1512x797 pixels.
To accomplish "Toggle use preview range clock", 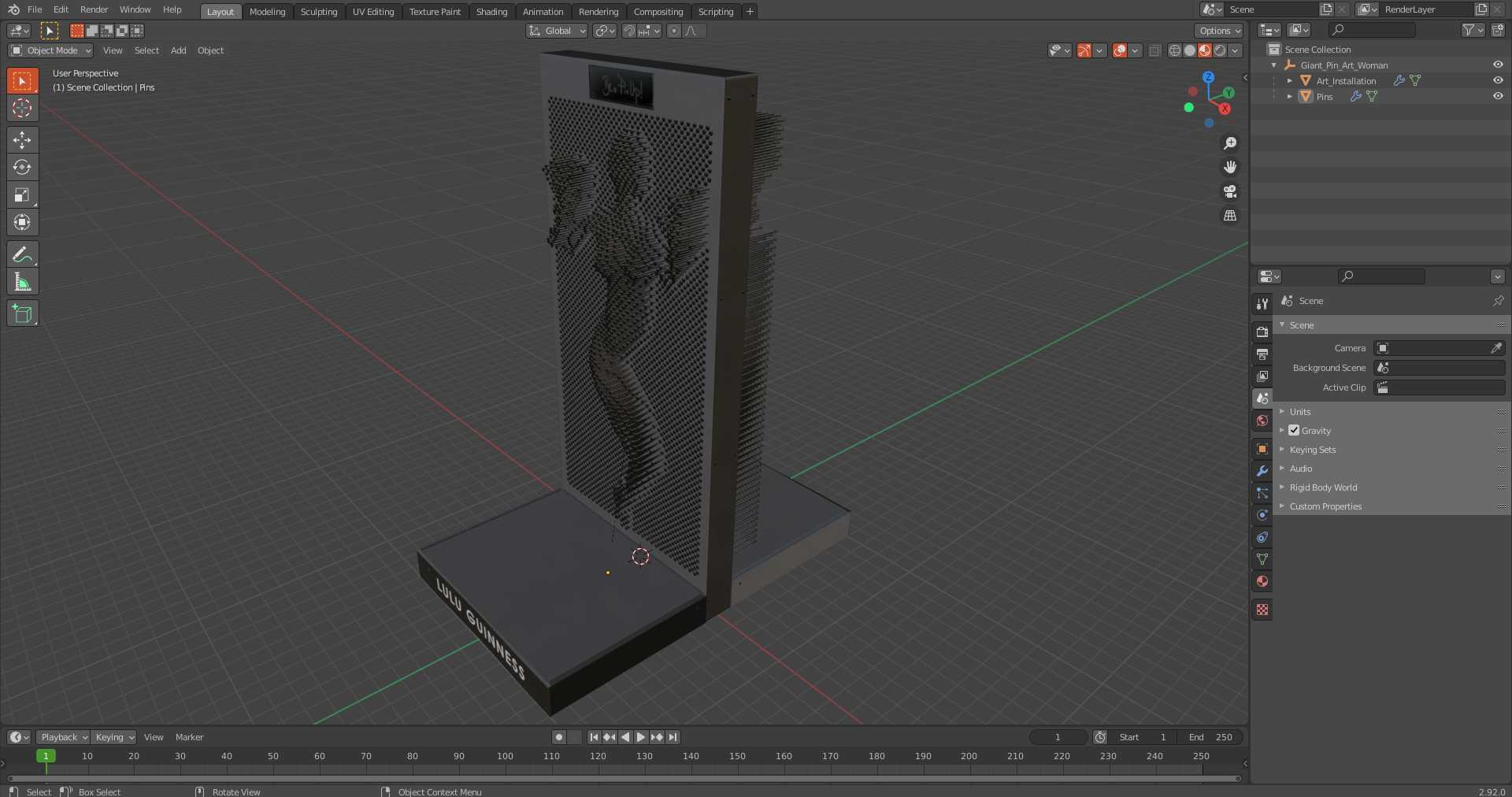I will click(x=1100, y=737).
